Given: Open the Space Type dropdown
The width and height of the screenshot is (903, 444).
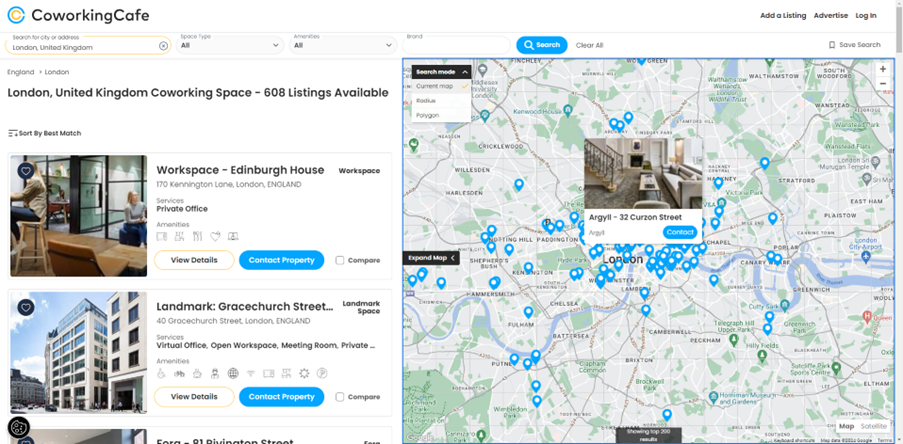Looking at the screenshot, I should click(x=230, y=45).
